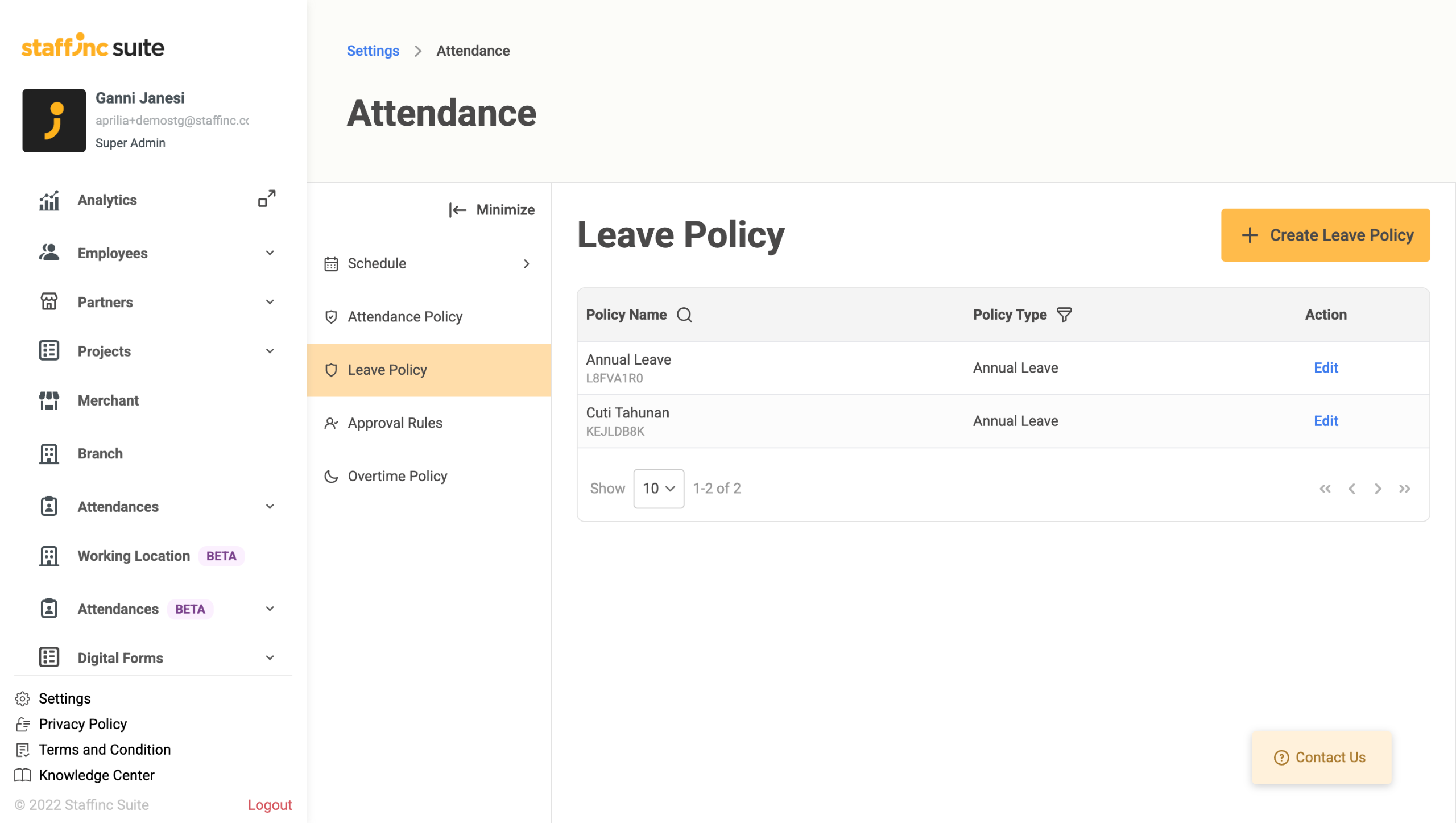The height and width of the screenshot is (823, 1456).
Task: Go to last page of table
Action: click(x=1404, y=489)
